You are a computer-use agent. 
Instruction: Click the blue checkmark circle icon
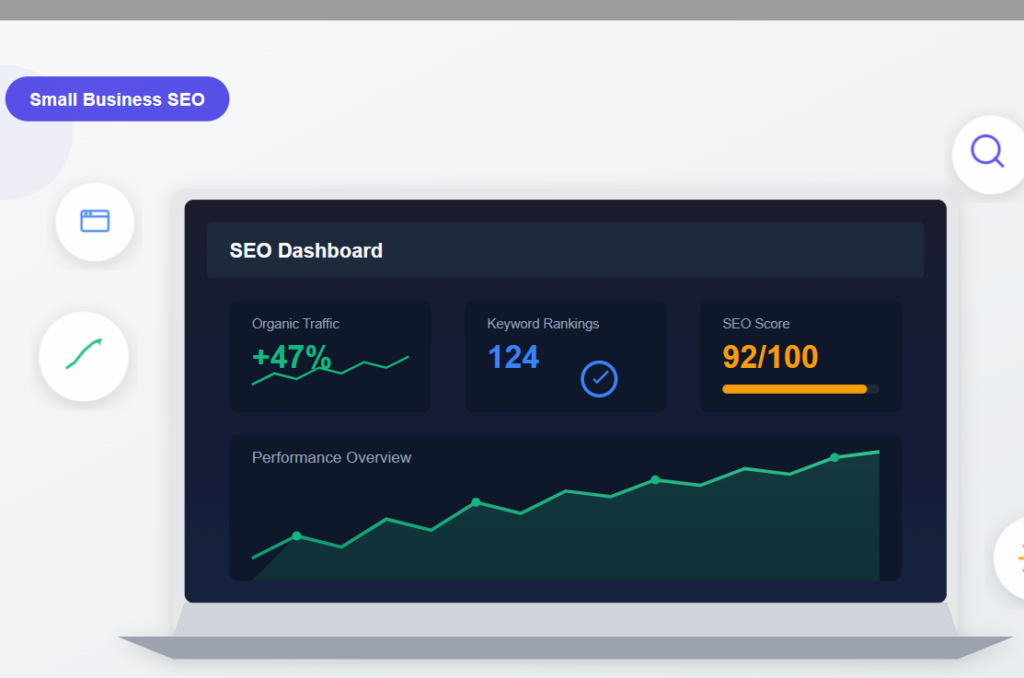pyautogui.click(x=599, y=379)
